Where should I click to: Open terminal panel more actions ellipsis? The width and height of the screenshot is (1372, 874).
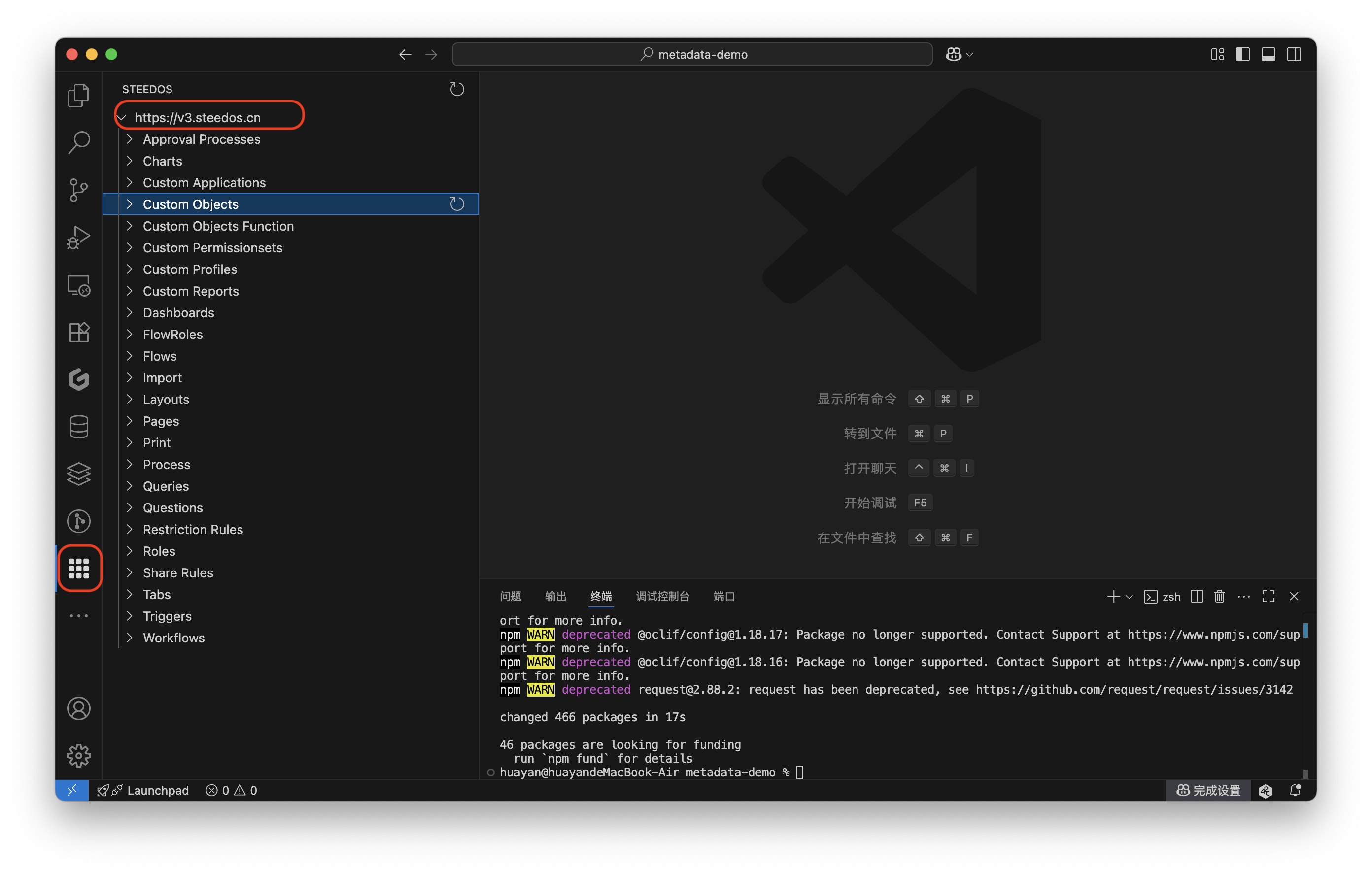[x=1244, y=596]
